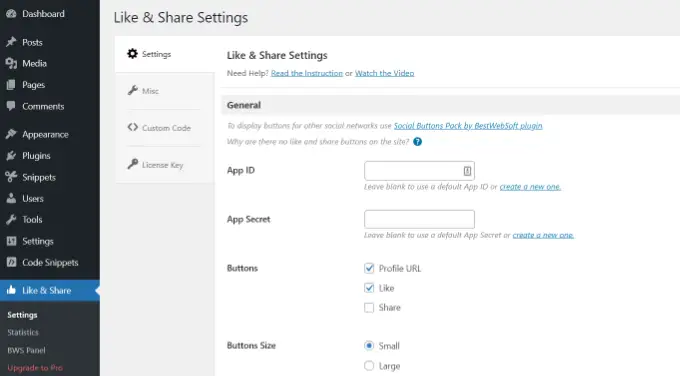Open the Read the Instruction link
Image resolution: width=680 pixels, height=376 pixels.
307,73
